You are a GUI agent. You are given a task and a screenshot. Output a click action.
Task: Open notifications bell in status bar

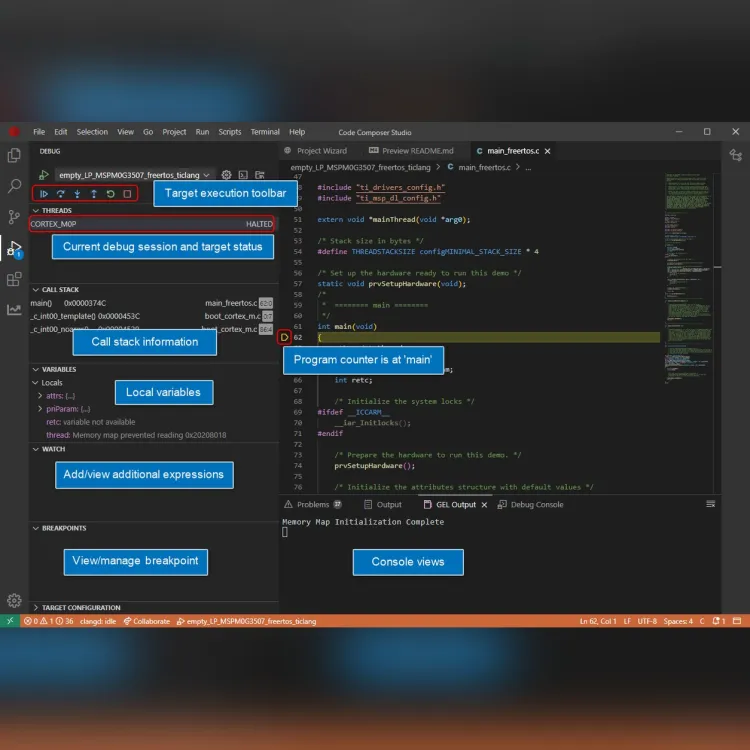(x=719, y=621)
